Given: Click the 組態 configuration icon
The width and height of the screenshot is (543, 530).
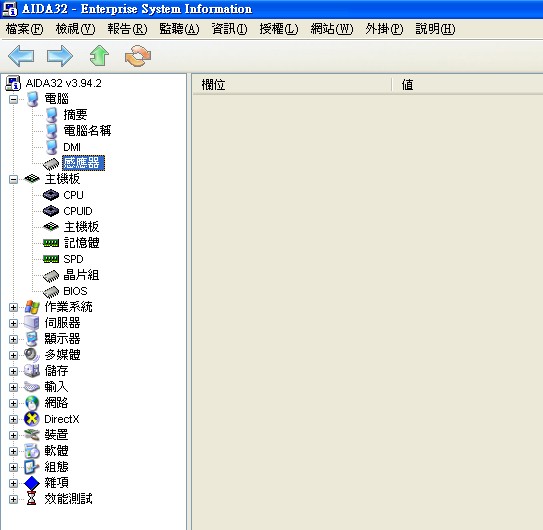Looking at the screenshot, I should 32,467.
